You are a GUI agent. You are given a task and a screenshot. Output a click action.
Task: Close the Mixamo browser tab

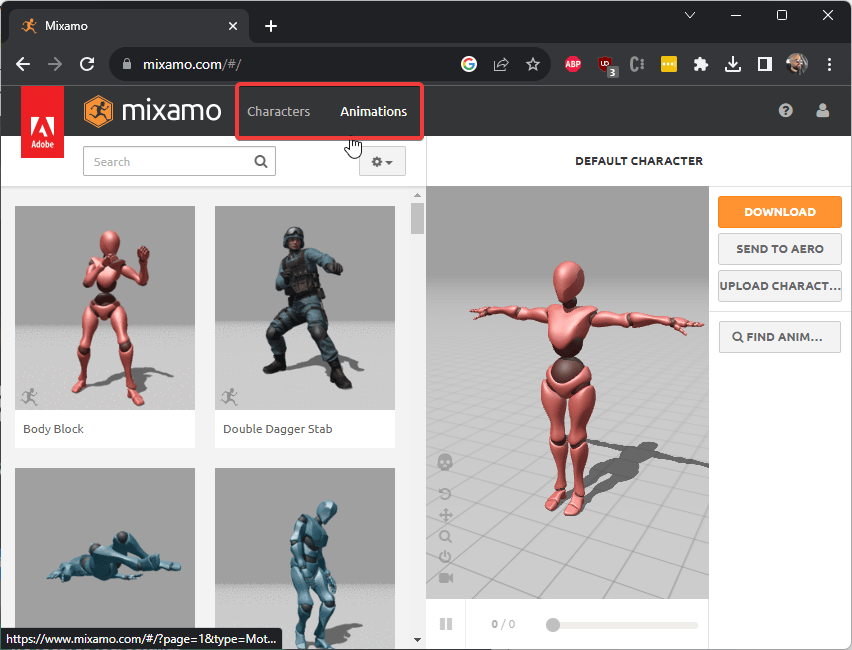pyautogui.click(x=233, y=26)
